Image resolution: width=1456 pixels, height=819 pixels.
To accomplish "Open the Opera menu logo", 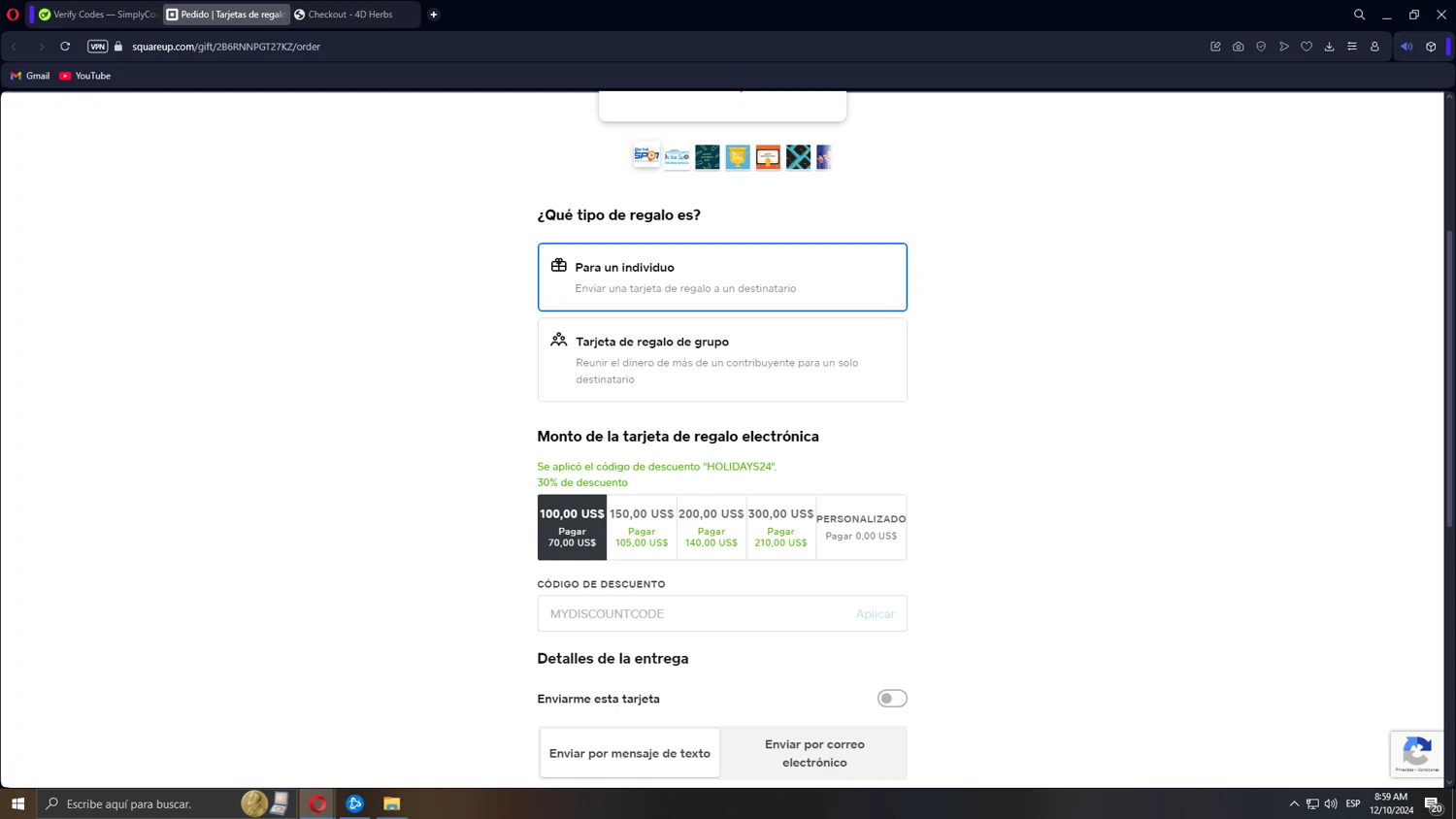I will [13, 15].
